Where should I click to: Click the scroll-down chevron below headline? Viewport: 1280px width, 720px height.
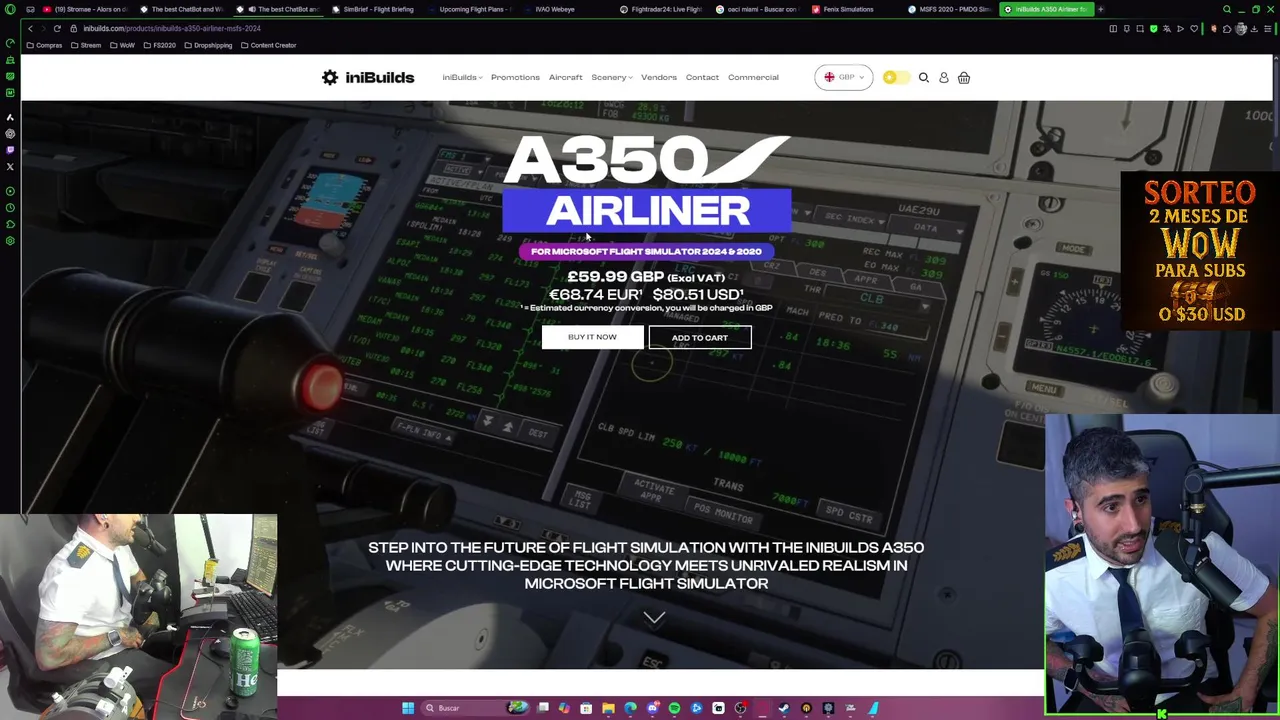(x=654, y=618)
